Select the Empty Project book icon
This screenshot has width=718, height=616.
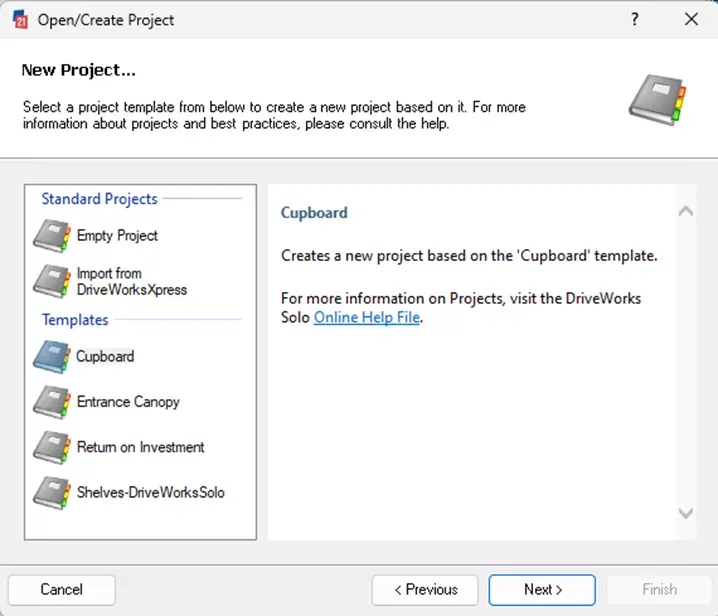[52, 236]
